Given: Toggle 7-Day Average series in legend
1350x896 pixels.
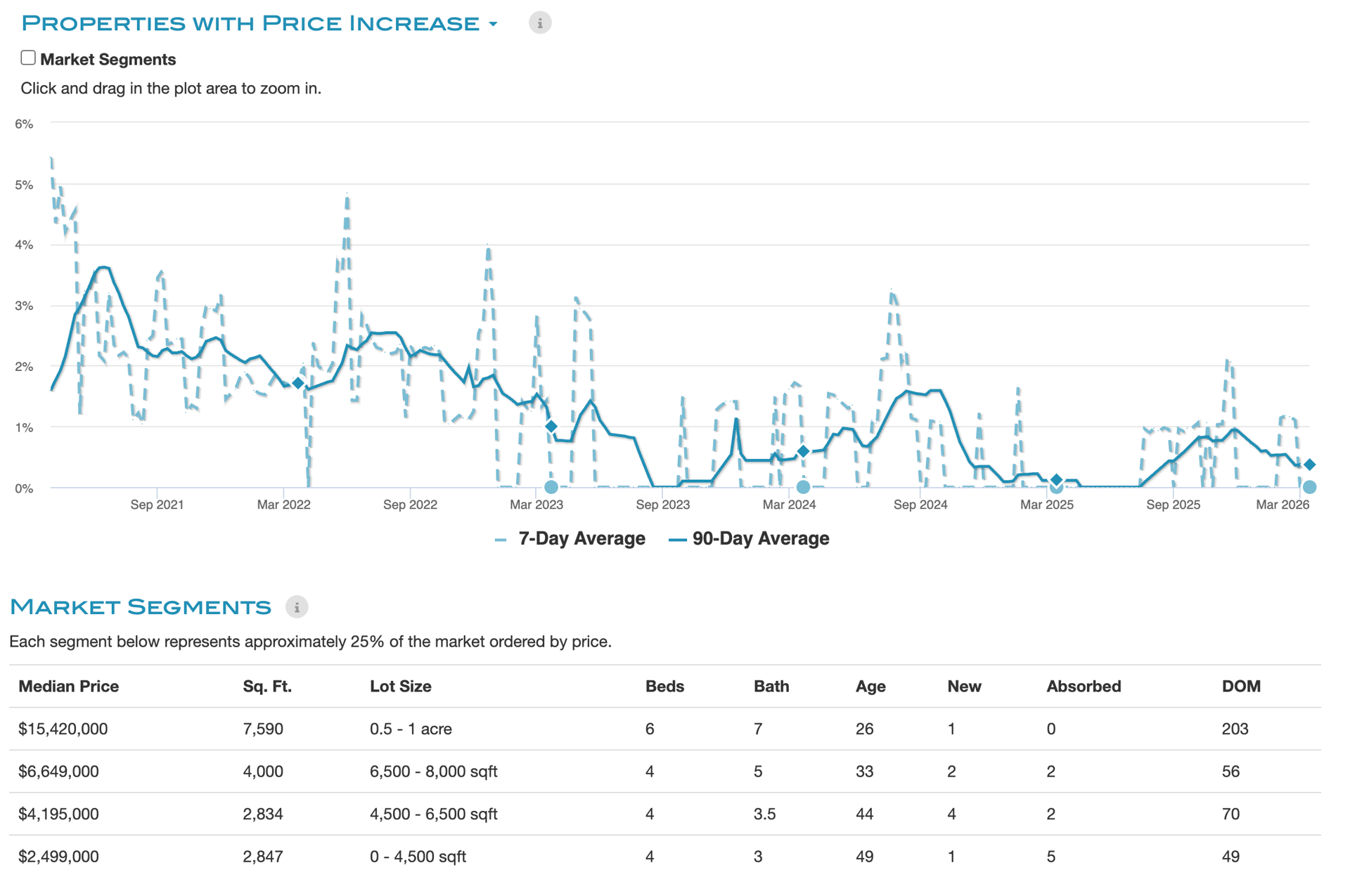Looking at the screenshot, I should [x=581, y=539].
